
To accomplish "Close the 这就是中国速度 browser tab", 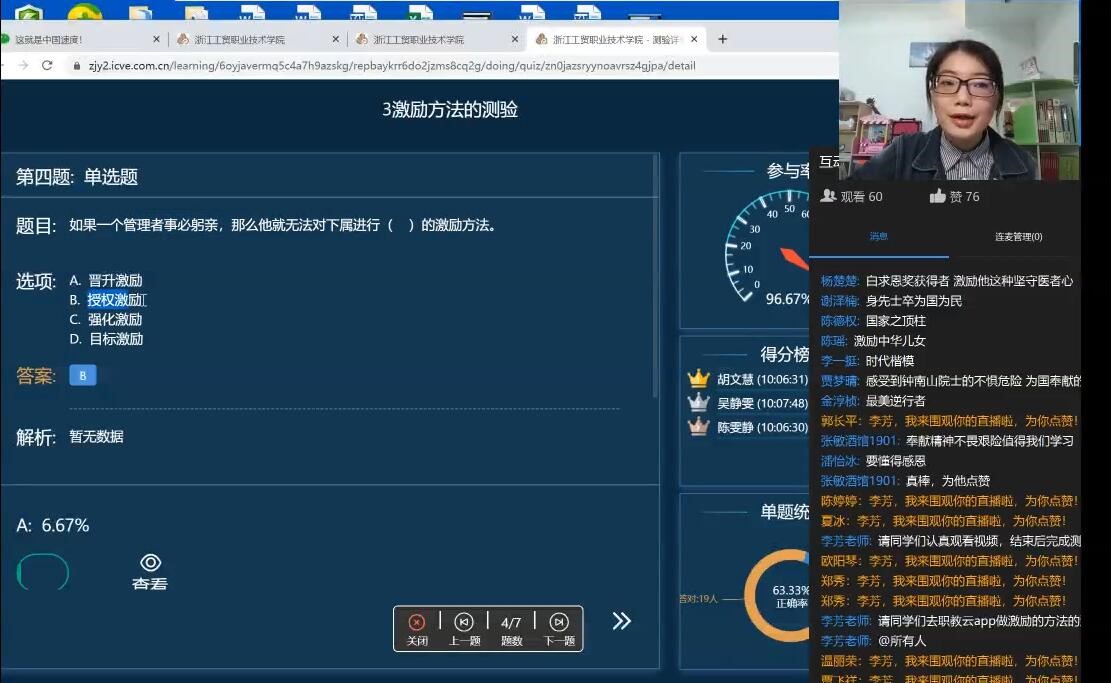I will [156, 39].
